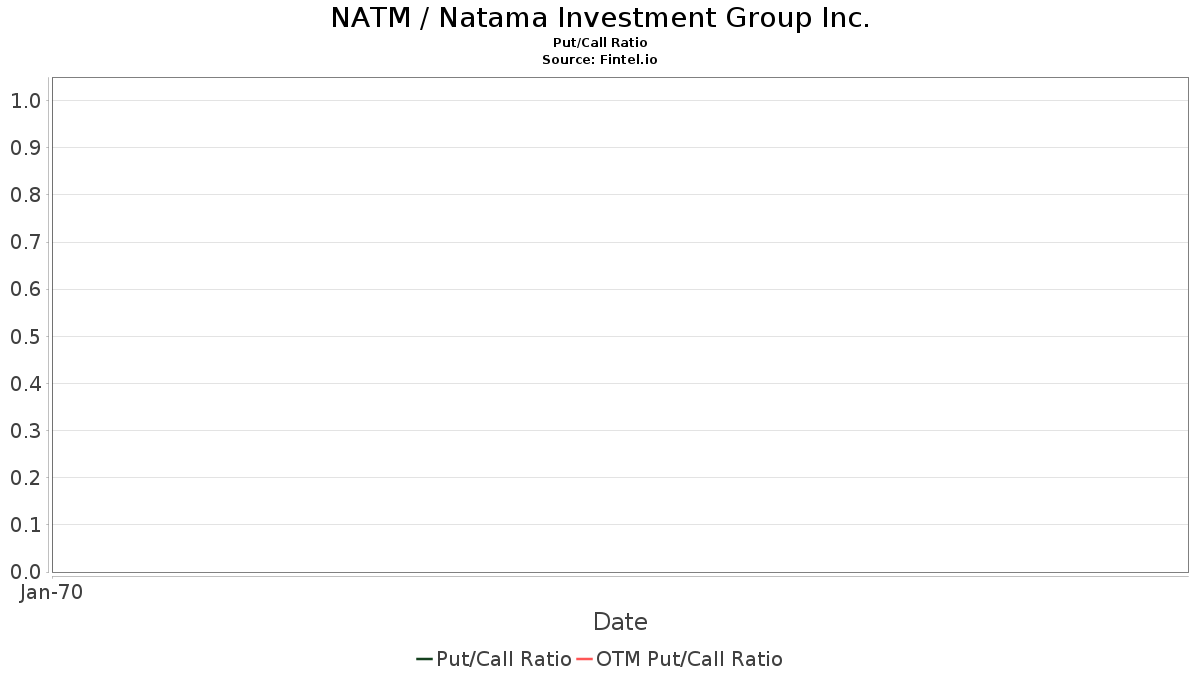Open the Source: Fintel.io link
This screenshot has height=675, width=1200.
600,60
